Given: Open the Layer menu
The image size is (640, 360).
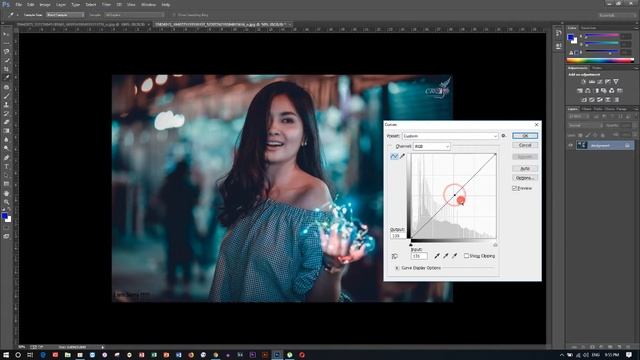Looking at the screenshot, I should (60, 4).
